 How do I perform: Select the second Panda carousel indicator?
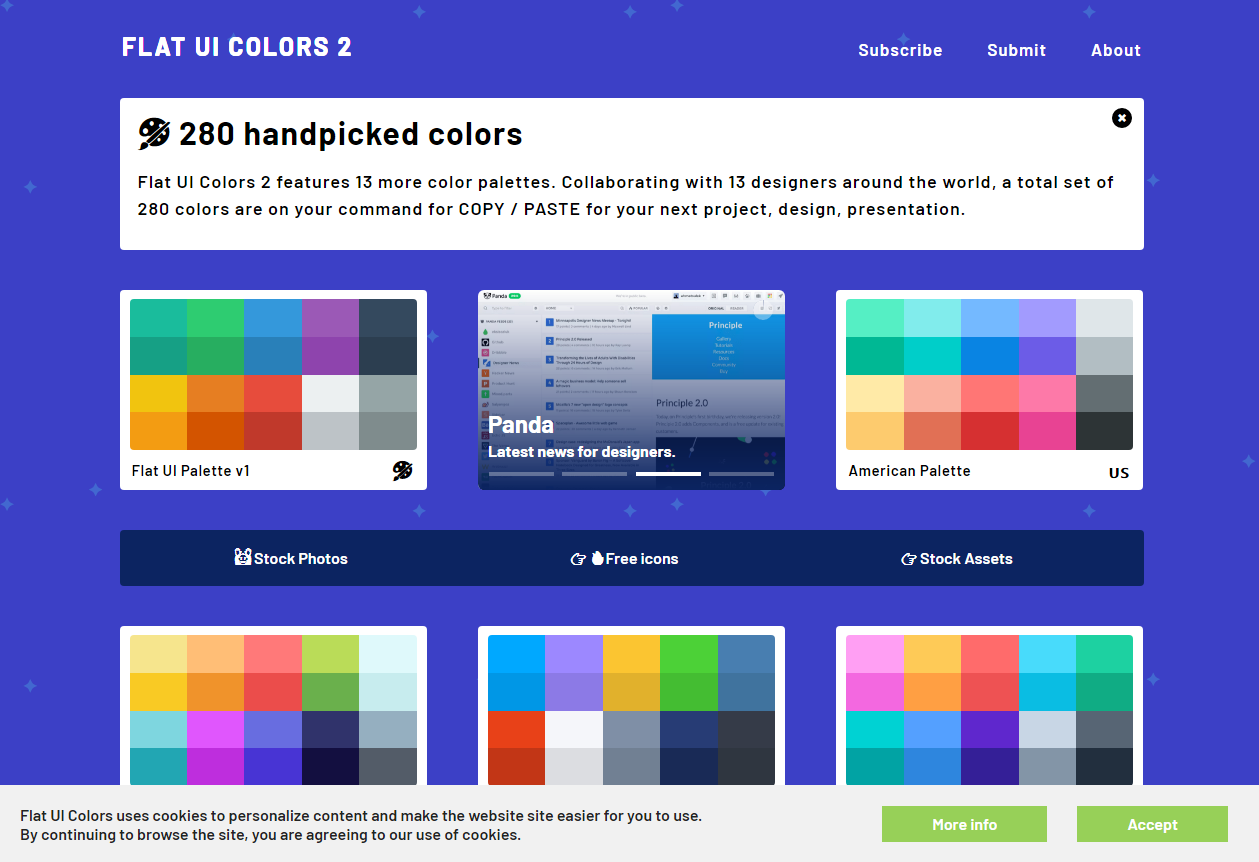click(x=594, y=474)
